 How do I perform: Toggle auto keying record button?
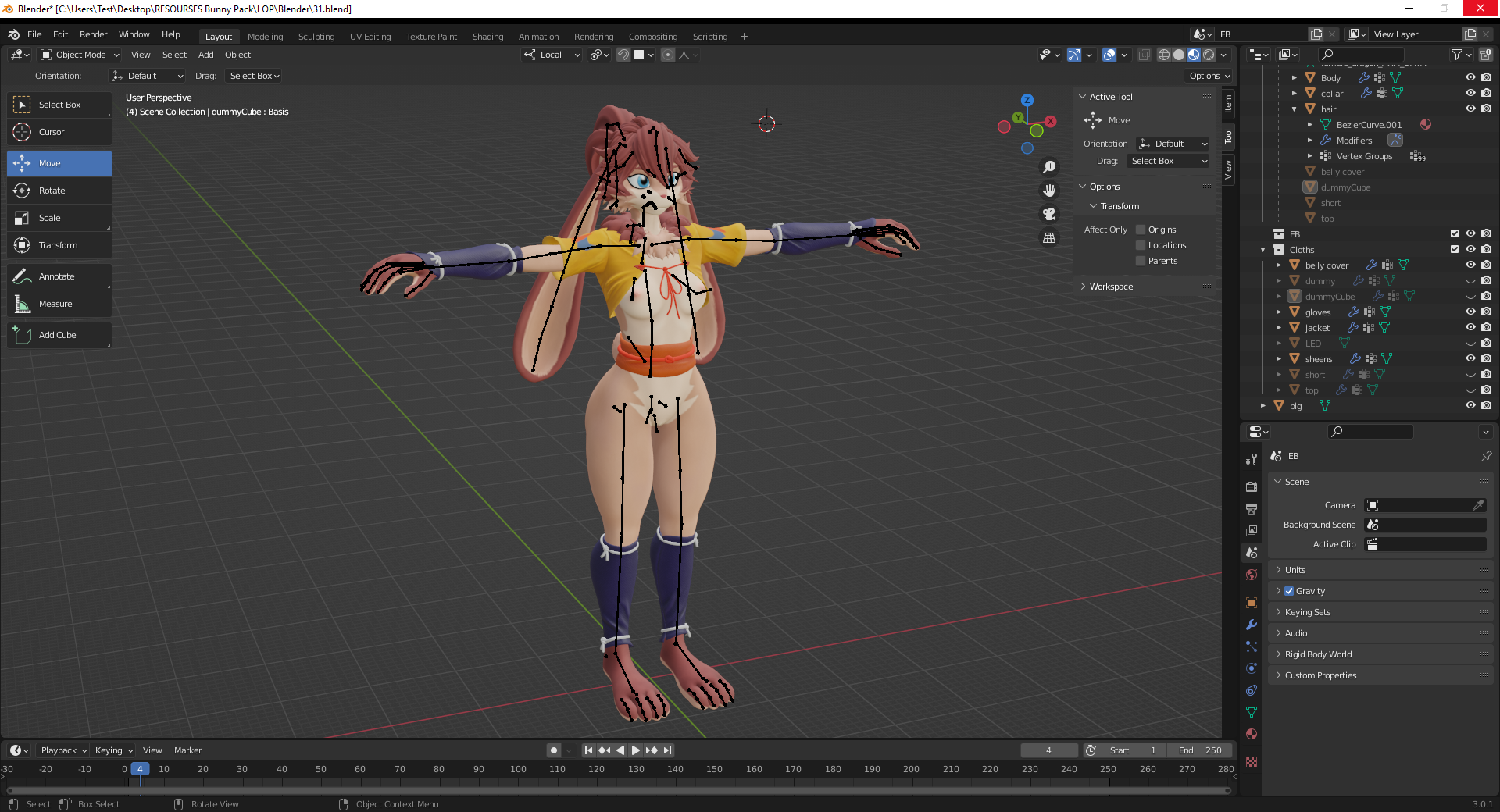point(554,750)
